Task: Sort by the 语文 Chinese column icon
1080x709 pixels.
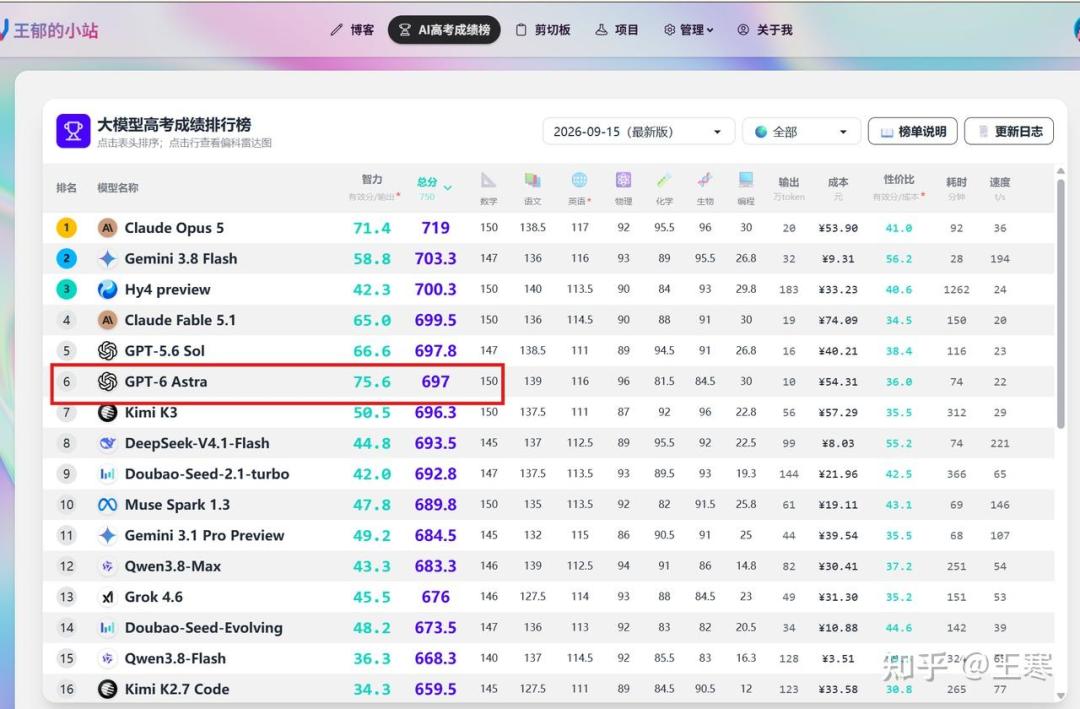Action: point(532,181)
